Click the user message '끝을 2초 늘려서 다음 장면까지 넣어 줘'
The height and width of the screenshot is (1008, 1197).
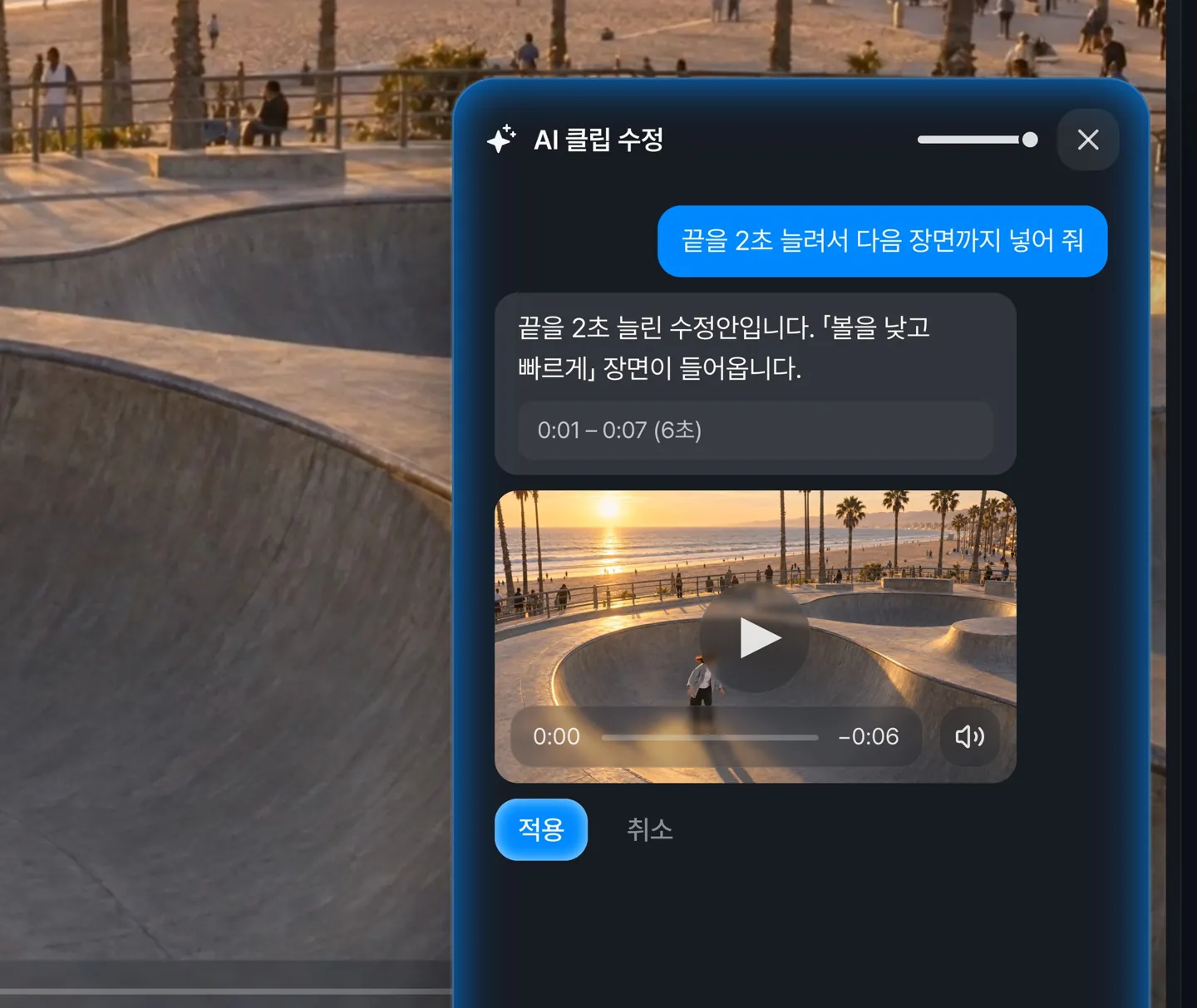pos(883,241)
